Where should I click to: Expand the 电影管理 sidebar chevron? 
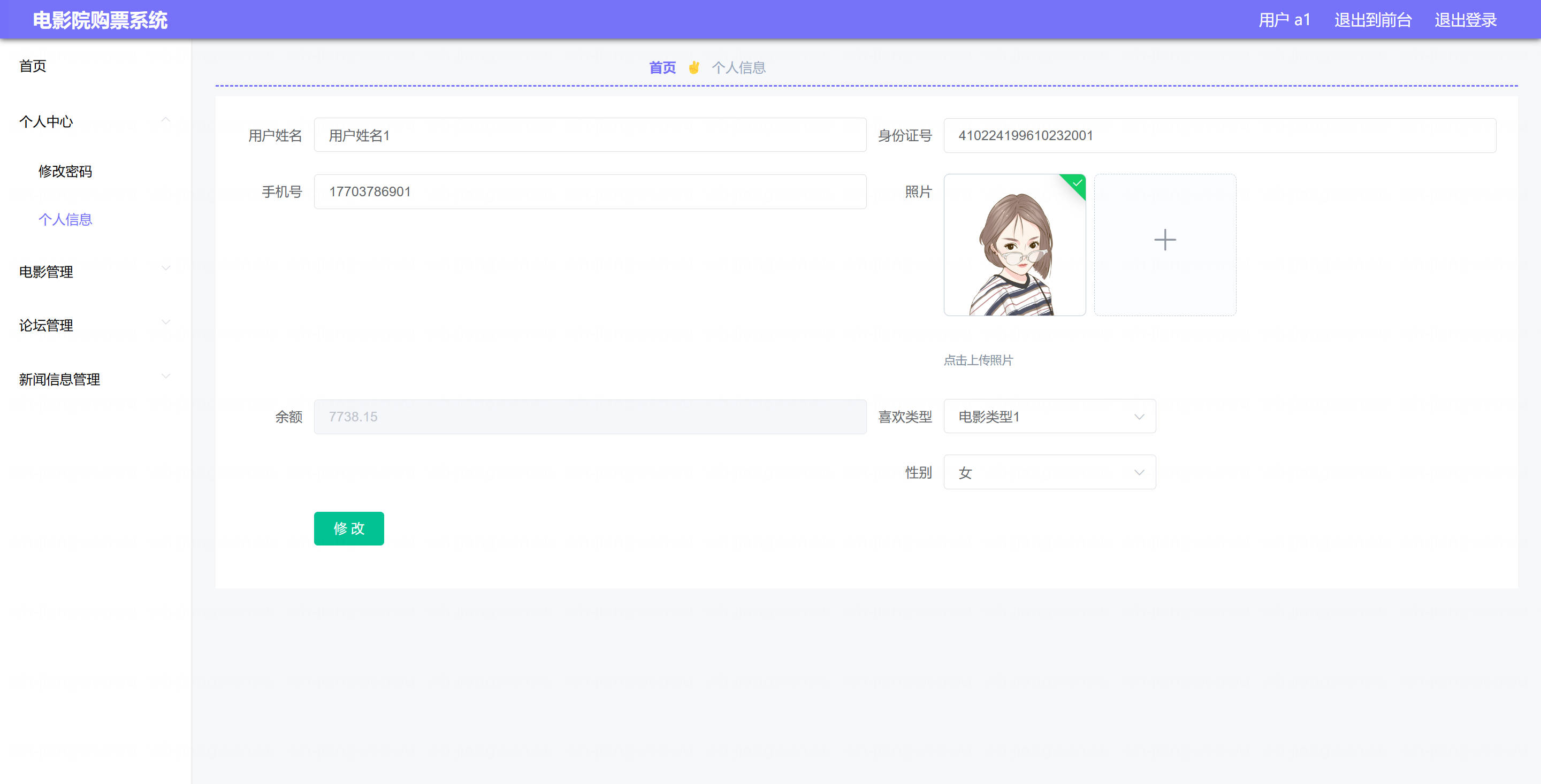166,268
